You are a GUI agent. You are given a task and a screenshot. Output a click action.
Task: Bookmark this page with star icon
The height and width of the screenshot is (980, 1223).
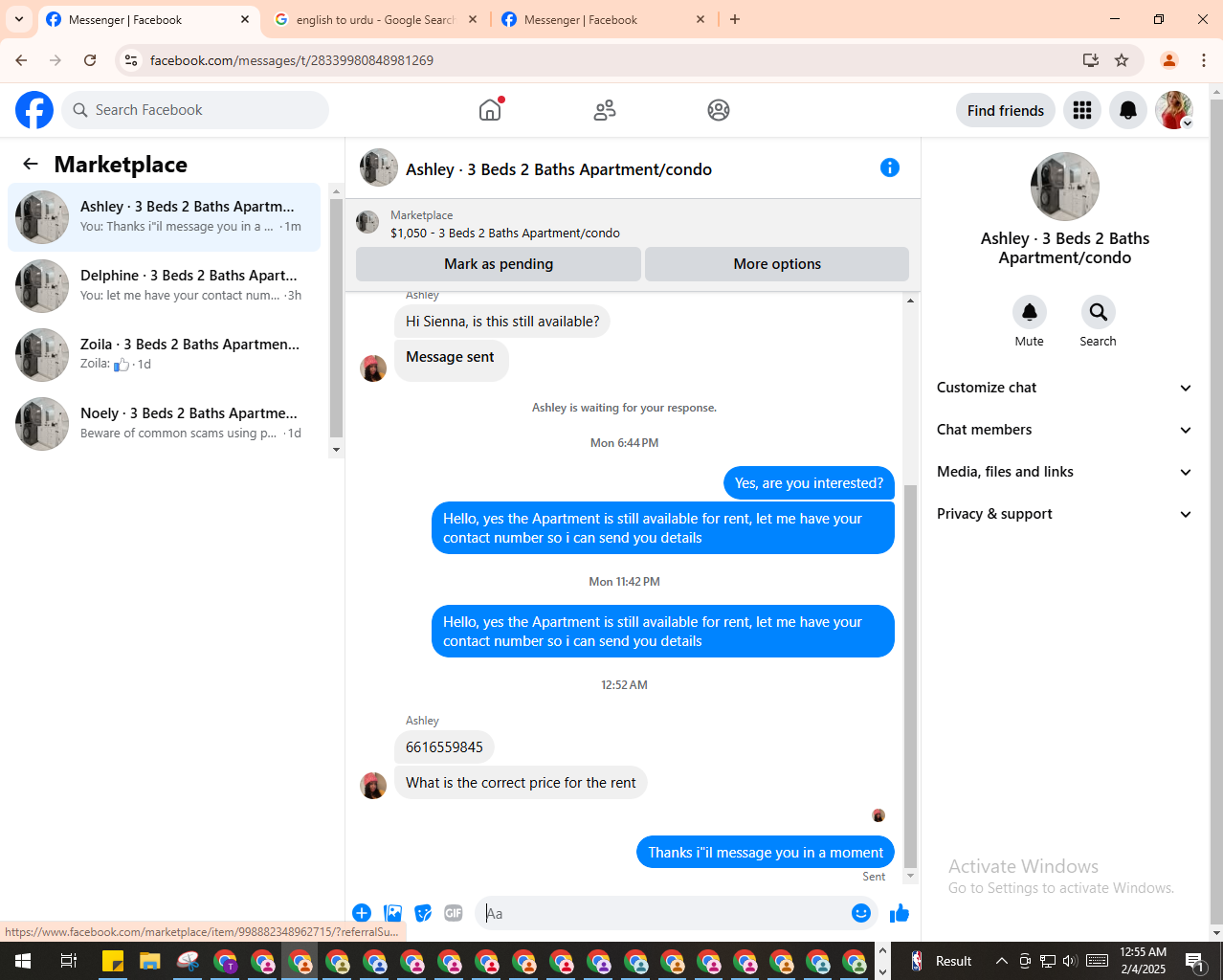pyautogui.click(x=1122, y=60)
